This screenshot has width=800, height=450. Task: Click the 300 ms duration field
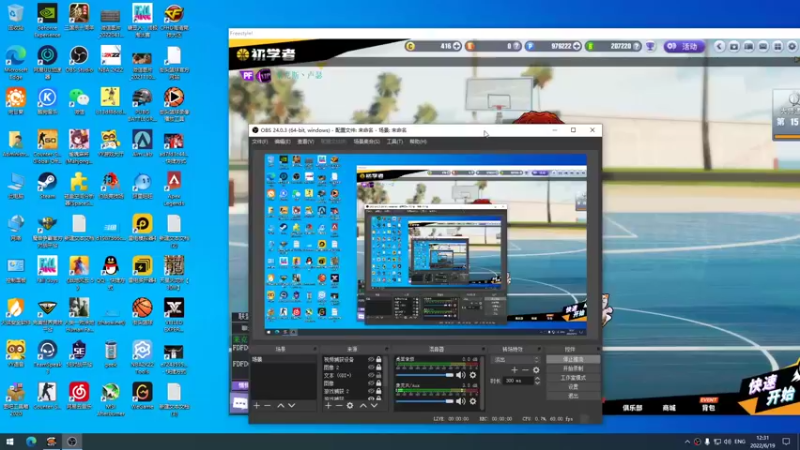point(518,381)
